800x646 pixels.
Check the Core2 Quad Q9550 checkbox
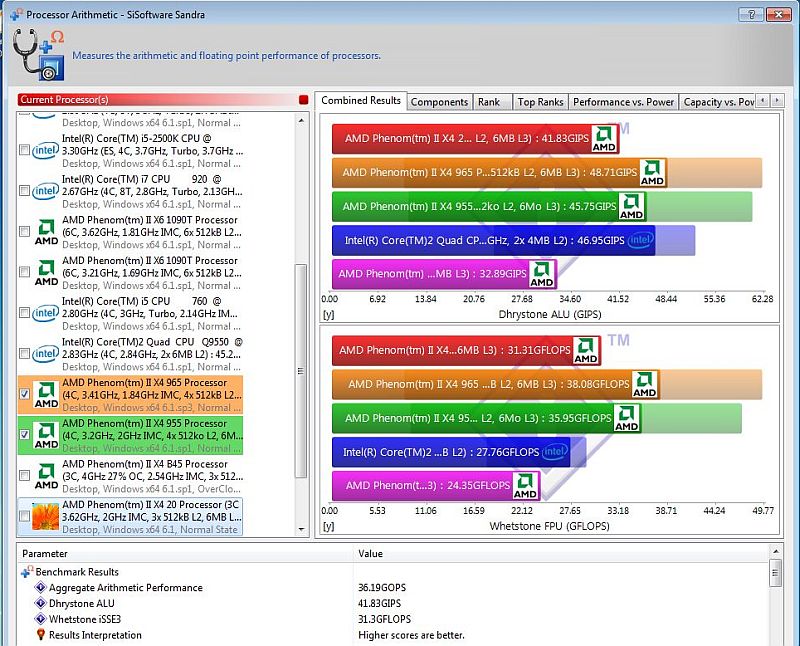click(24, 354)
